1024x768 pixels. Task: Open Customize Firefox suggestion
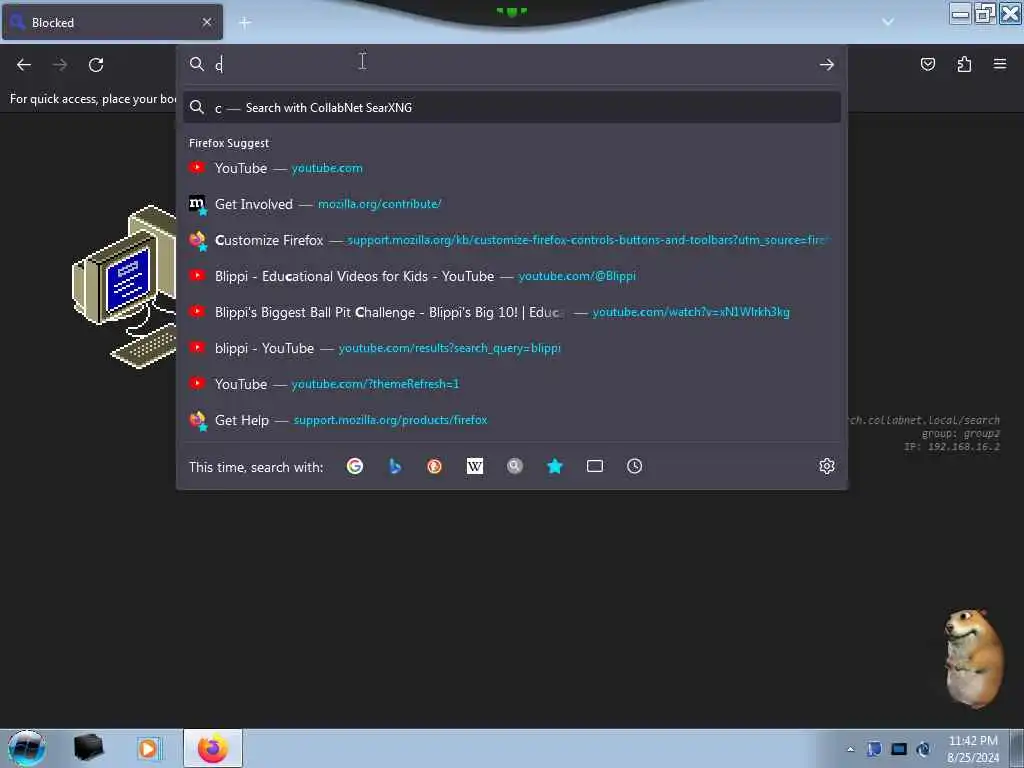click(x=512, y=240)
